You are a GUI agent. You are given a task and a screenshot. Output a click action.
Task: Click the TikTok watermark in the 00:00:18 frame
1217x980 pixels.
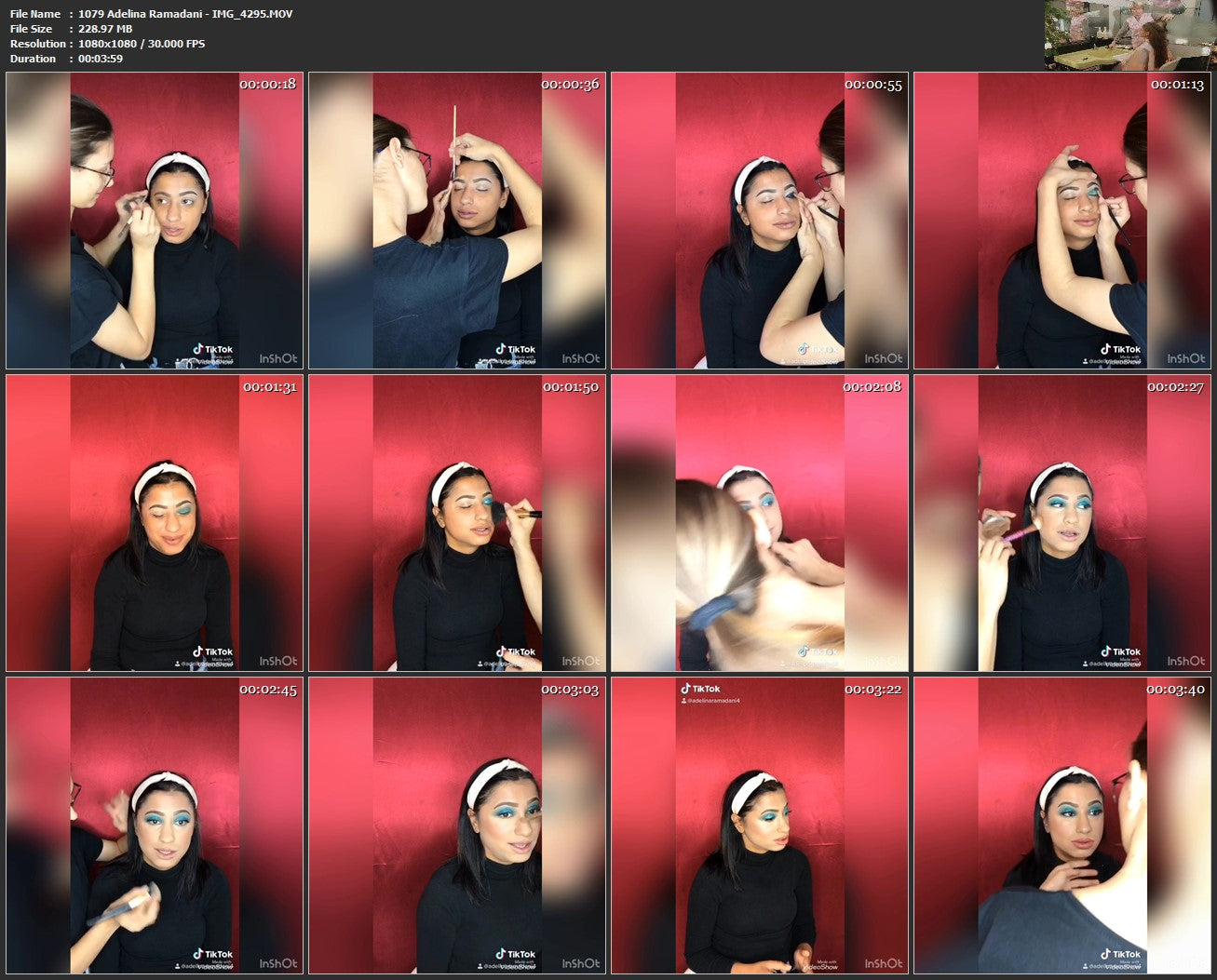(x=213, y=350)
